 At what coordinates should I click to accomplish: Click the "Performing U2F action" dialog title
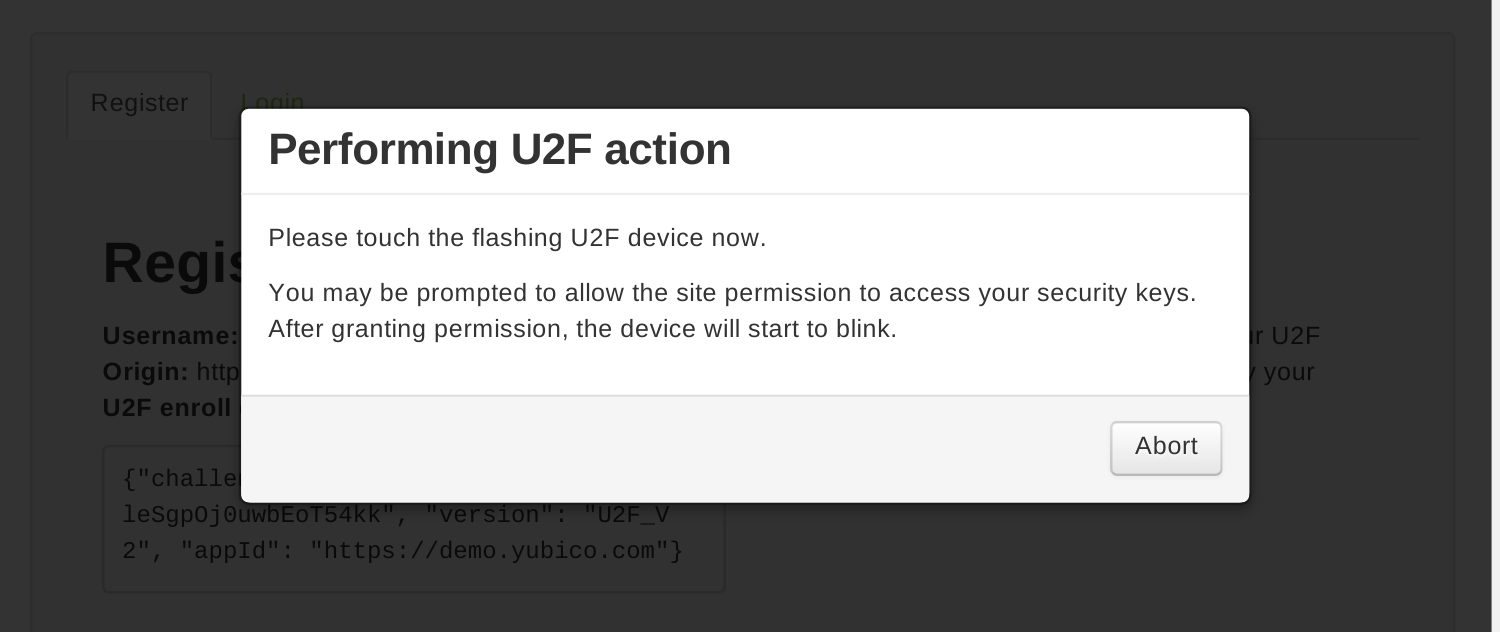point(499,150)
